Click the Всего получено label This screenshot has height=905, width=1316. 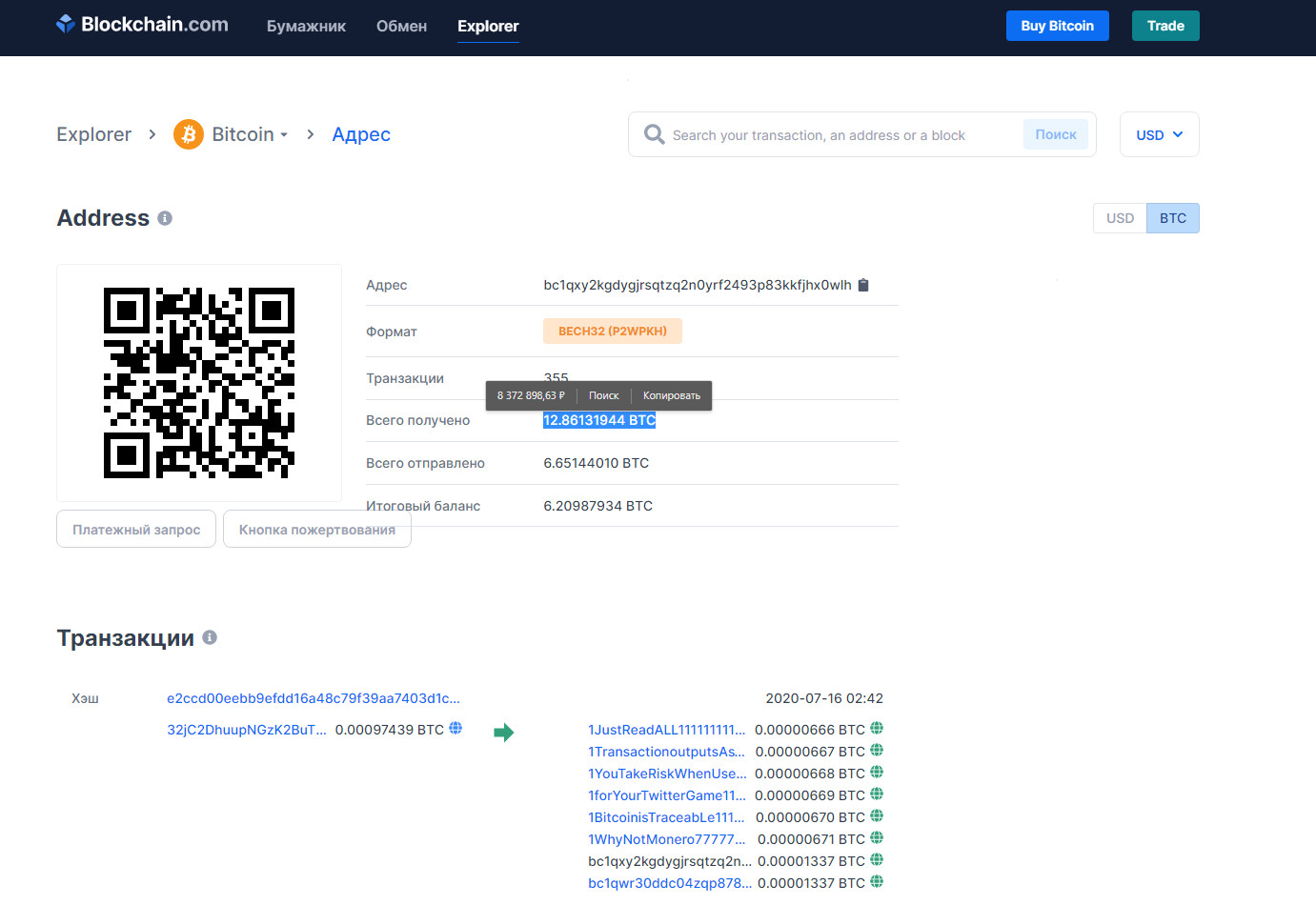click(418, 420)
